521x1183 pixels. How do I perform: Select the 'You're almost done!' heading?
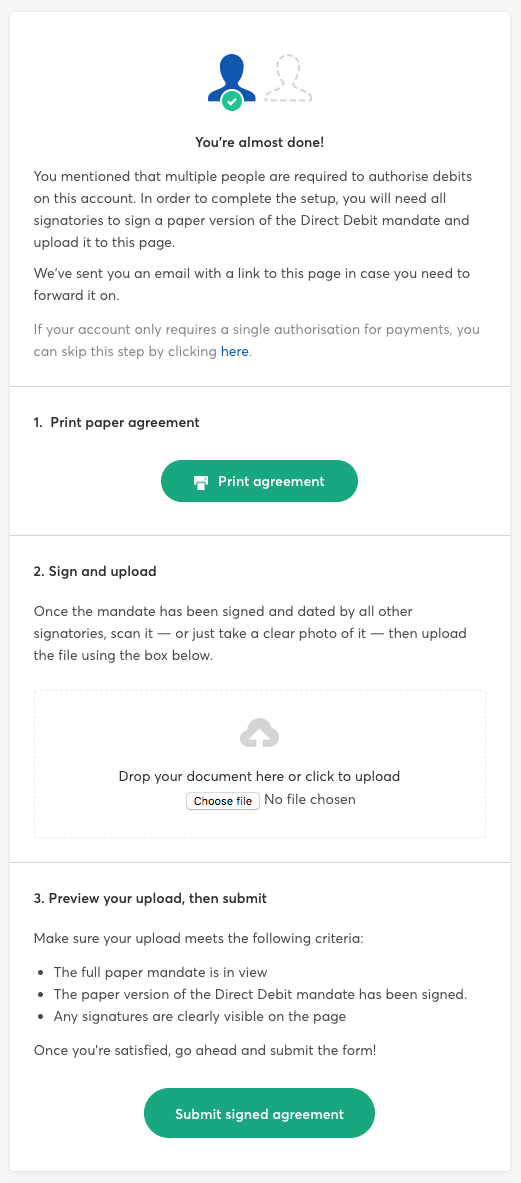pyautogui.click(x=259, y=142)
